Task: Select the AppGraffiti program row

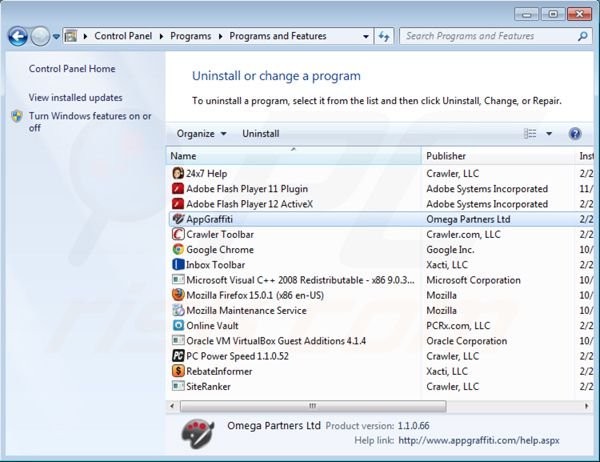Action: pyautogui.click(x=381, y=219)
